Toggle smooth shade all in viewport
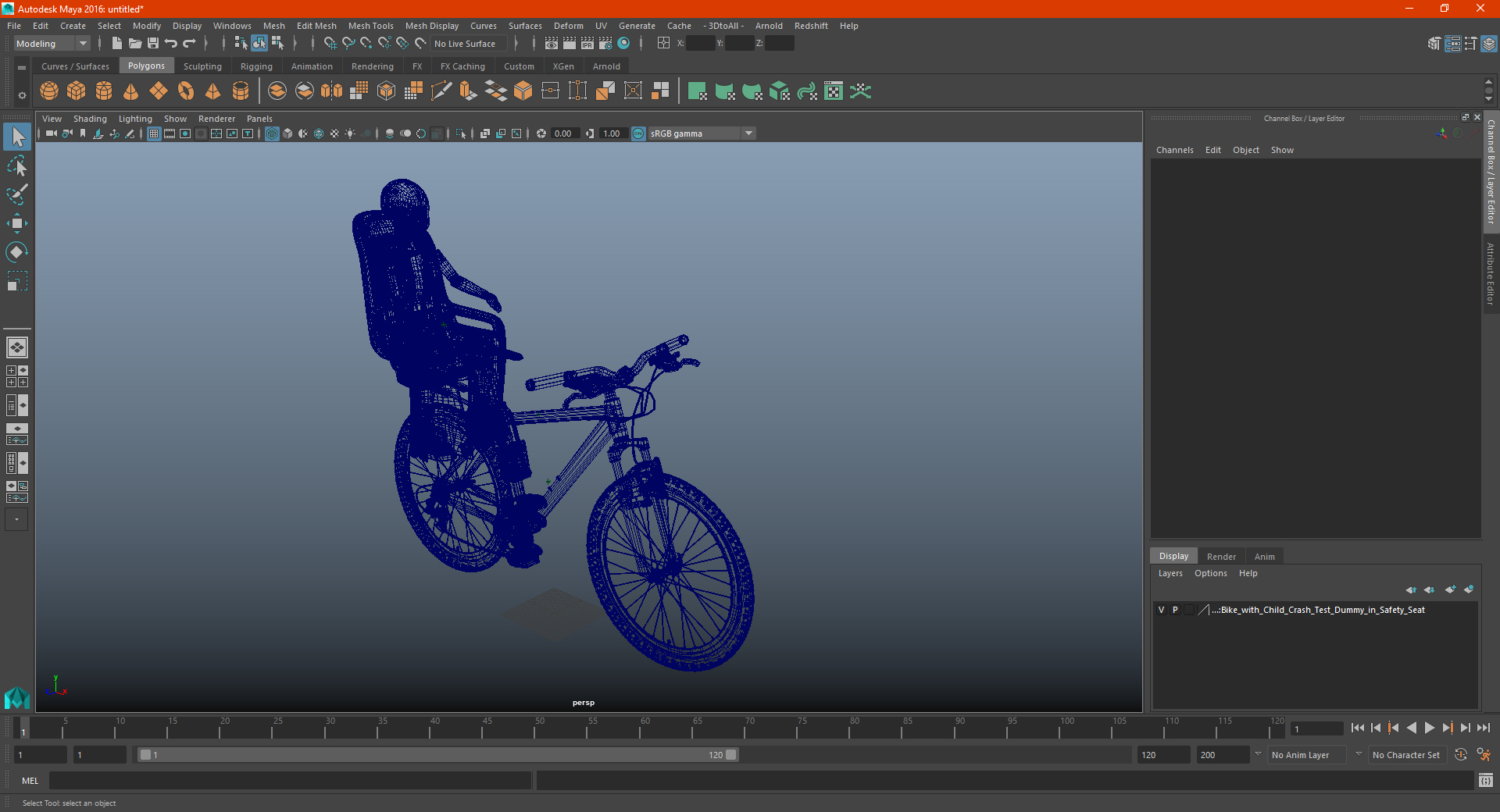1500x812 pixels. pyautogui.click(x=287, y=134)
